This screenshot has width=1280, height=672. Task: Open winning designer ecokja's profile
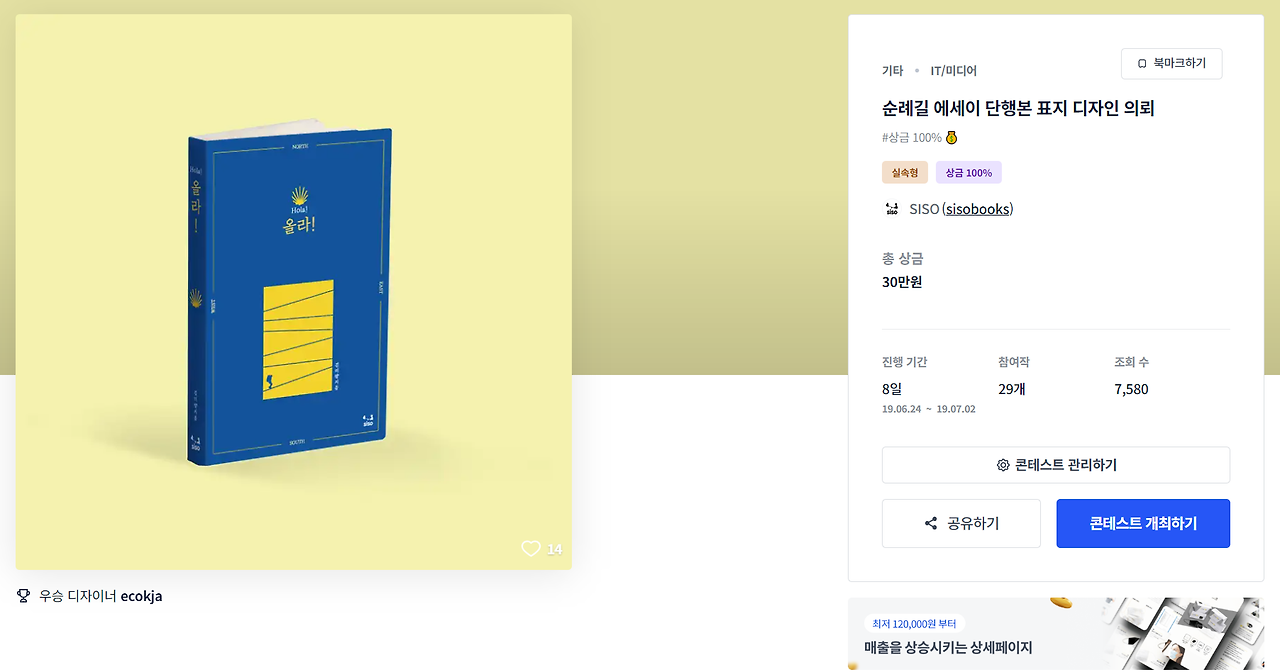[141, 596]
